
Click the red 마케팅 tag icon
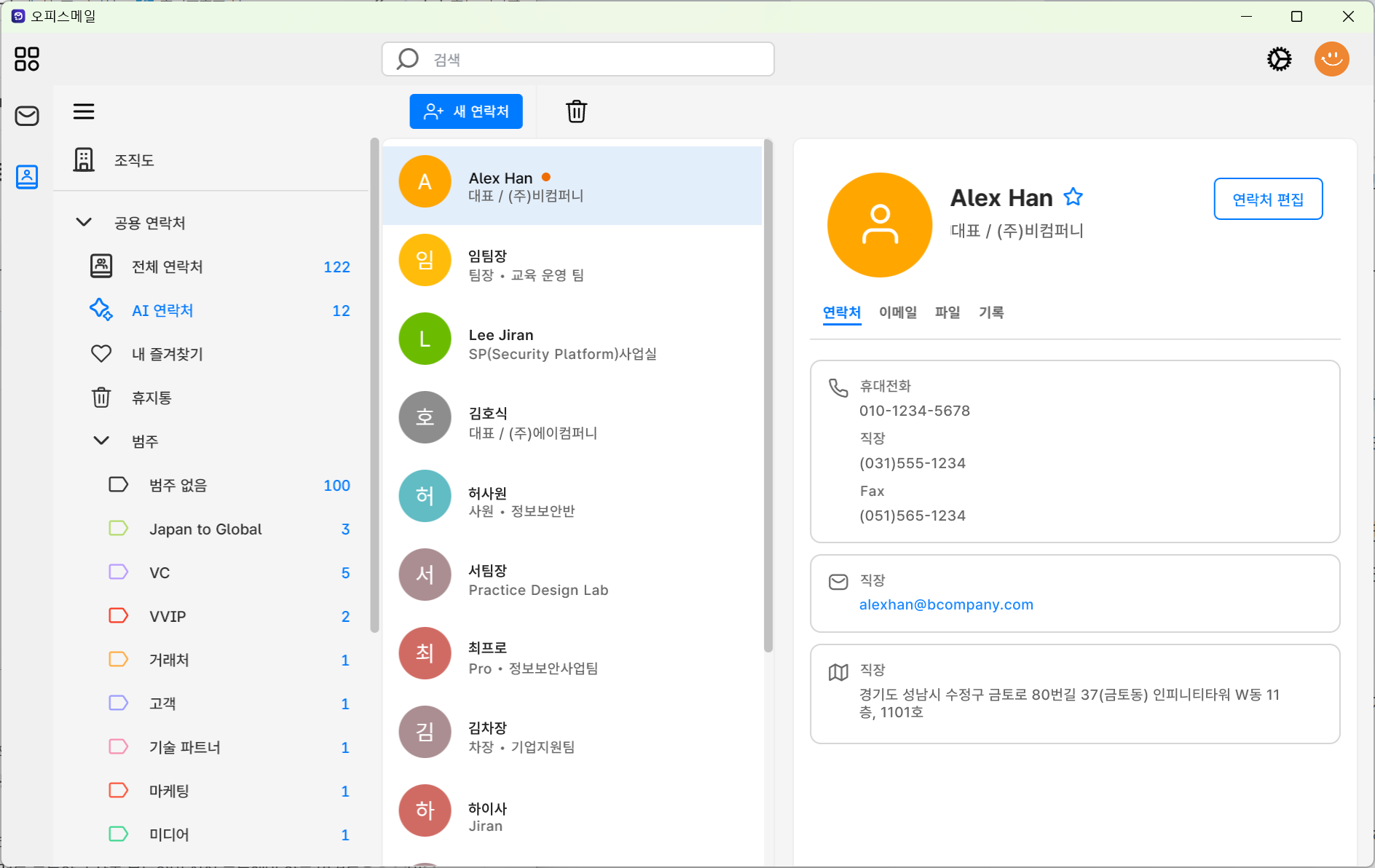coord(118,791)
